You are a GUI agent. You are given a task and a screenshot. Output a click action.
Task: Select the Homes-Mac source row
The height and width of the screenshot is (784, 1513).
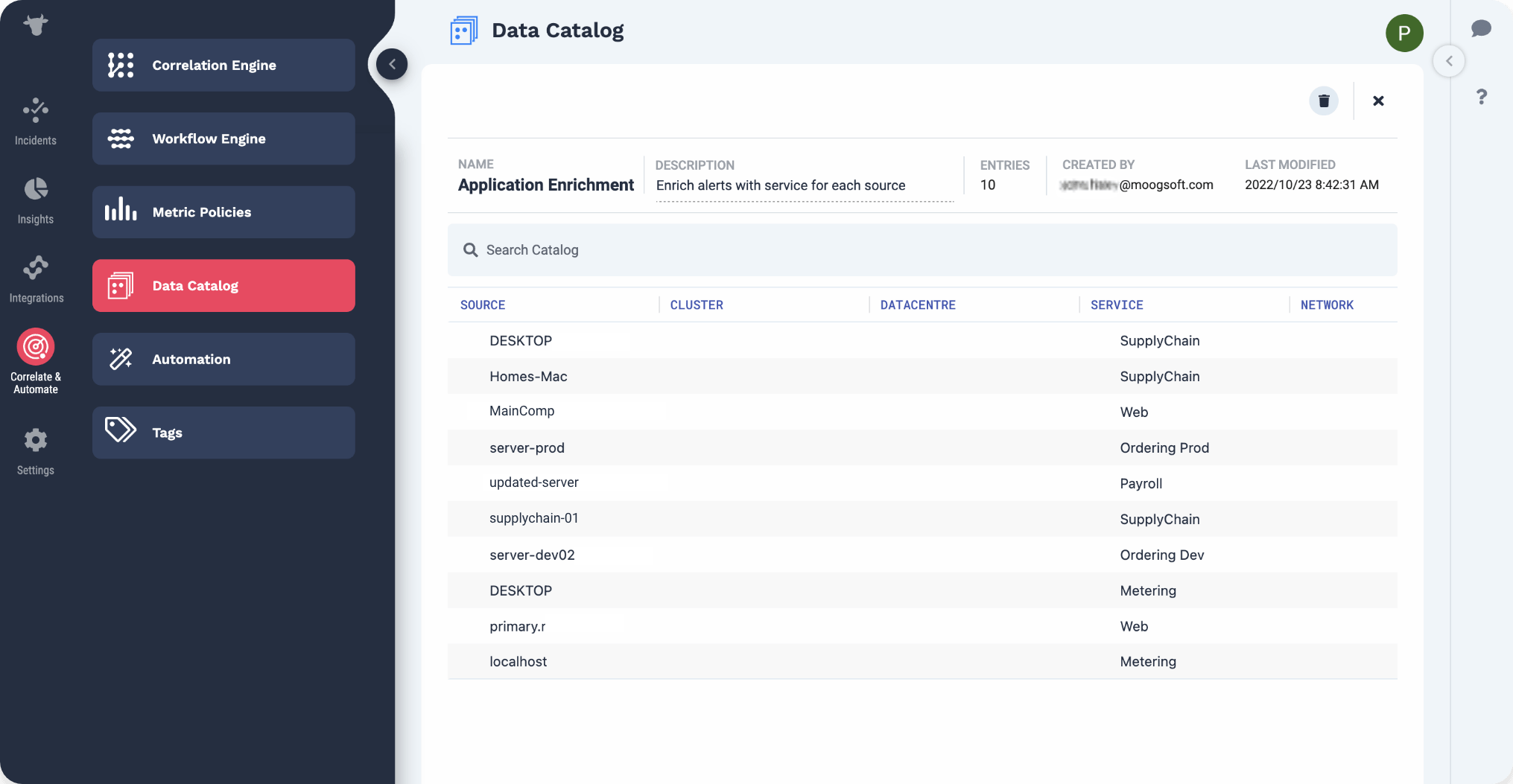(922, 376)
